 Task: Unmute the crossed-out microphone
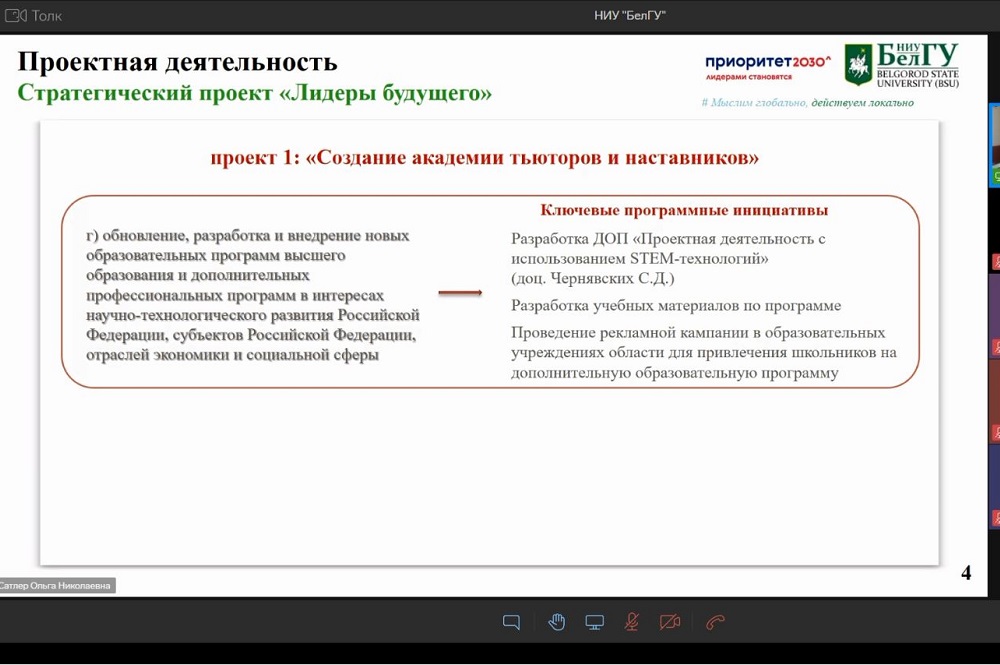tap(632, 622)
